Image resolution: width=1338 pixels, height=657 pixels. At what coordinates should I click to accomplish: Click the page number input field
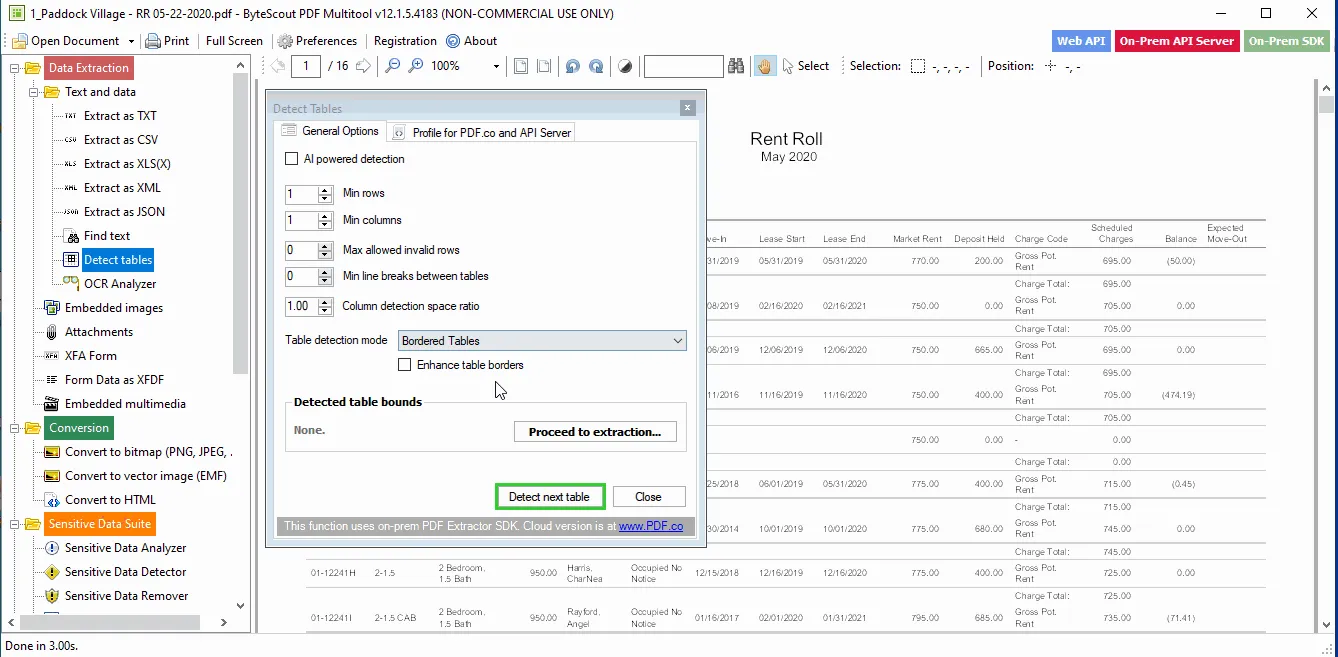point(305,65)
